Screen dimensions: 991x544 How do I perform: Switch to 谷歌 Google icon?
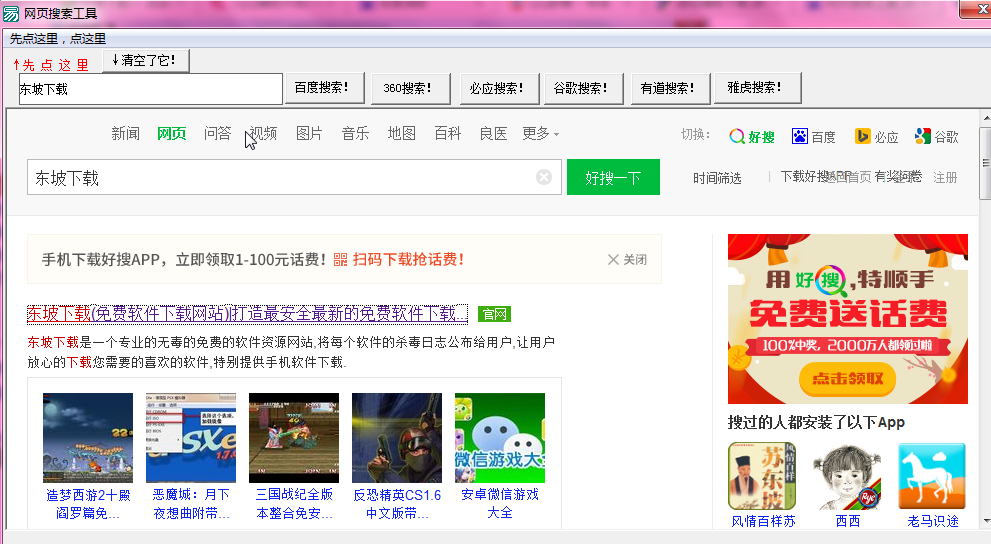pyautogui.click(x=923, y=136)
